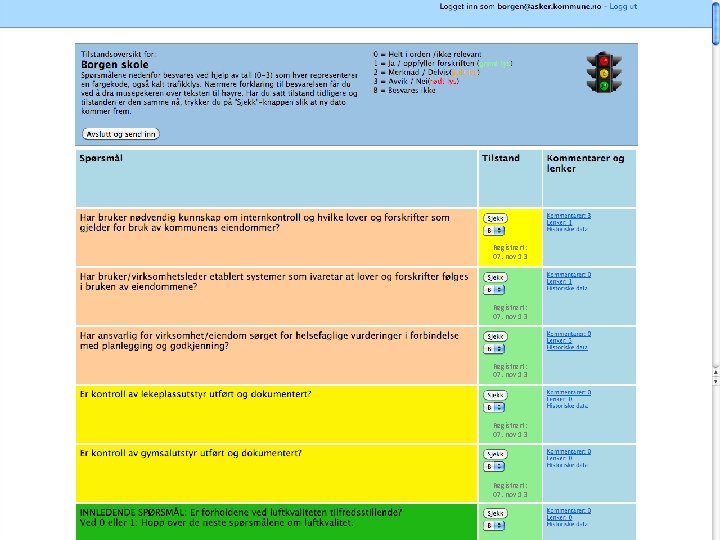Open the Tilstand dropdown for helsefaglige vurderinger question
Screen dimensions: 720x540
coord(494,349)
